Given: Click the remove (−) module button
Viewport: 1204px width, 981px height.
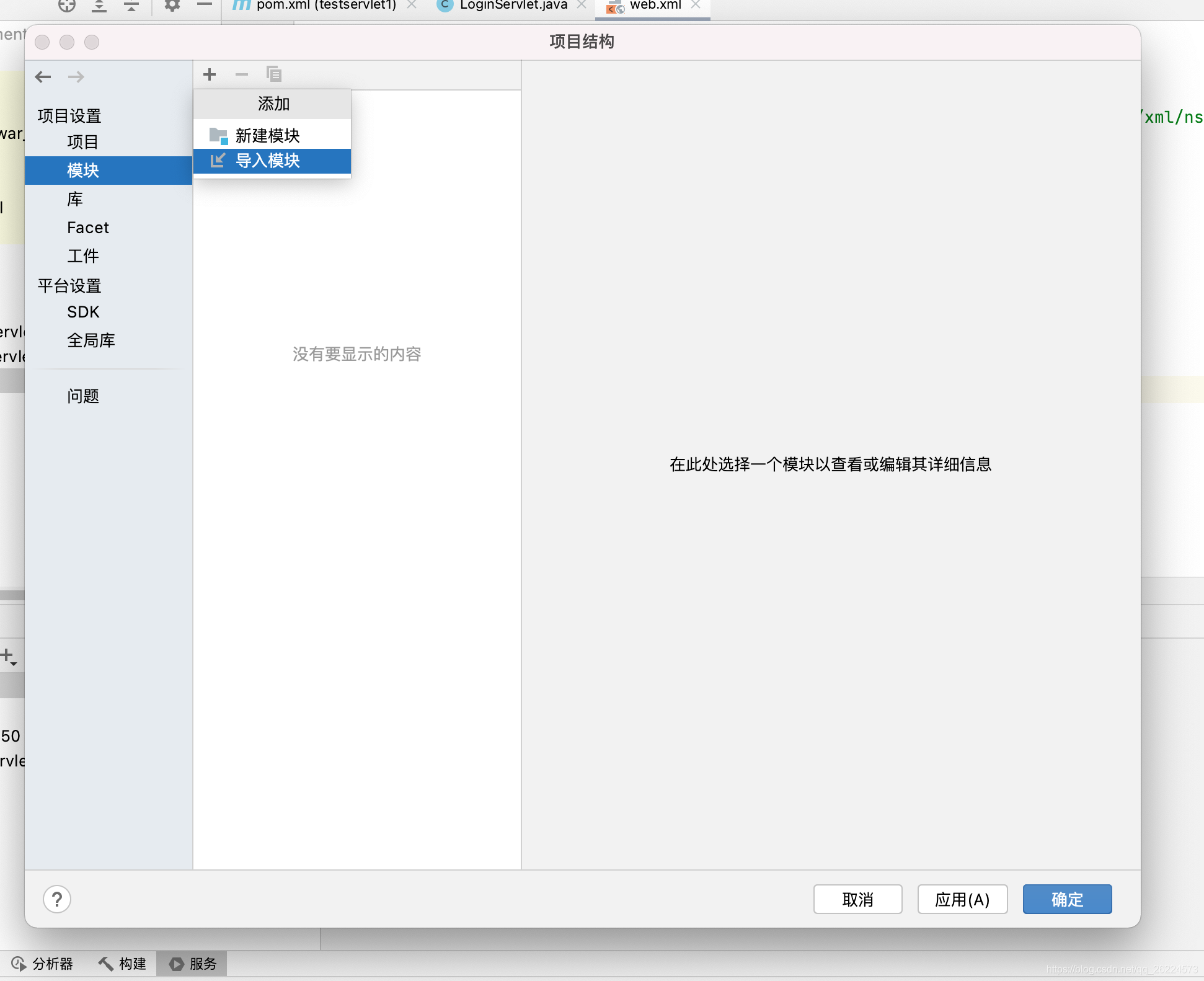Looking at the screenshot, I should [x=242, y=74].
